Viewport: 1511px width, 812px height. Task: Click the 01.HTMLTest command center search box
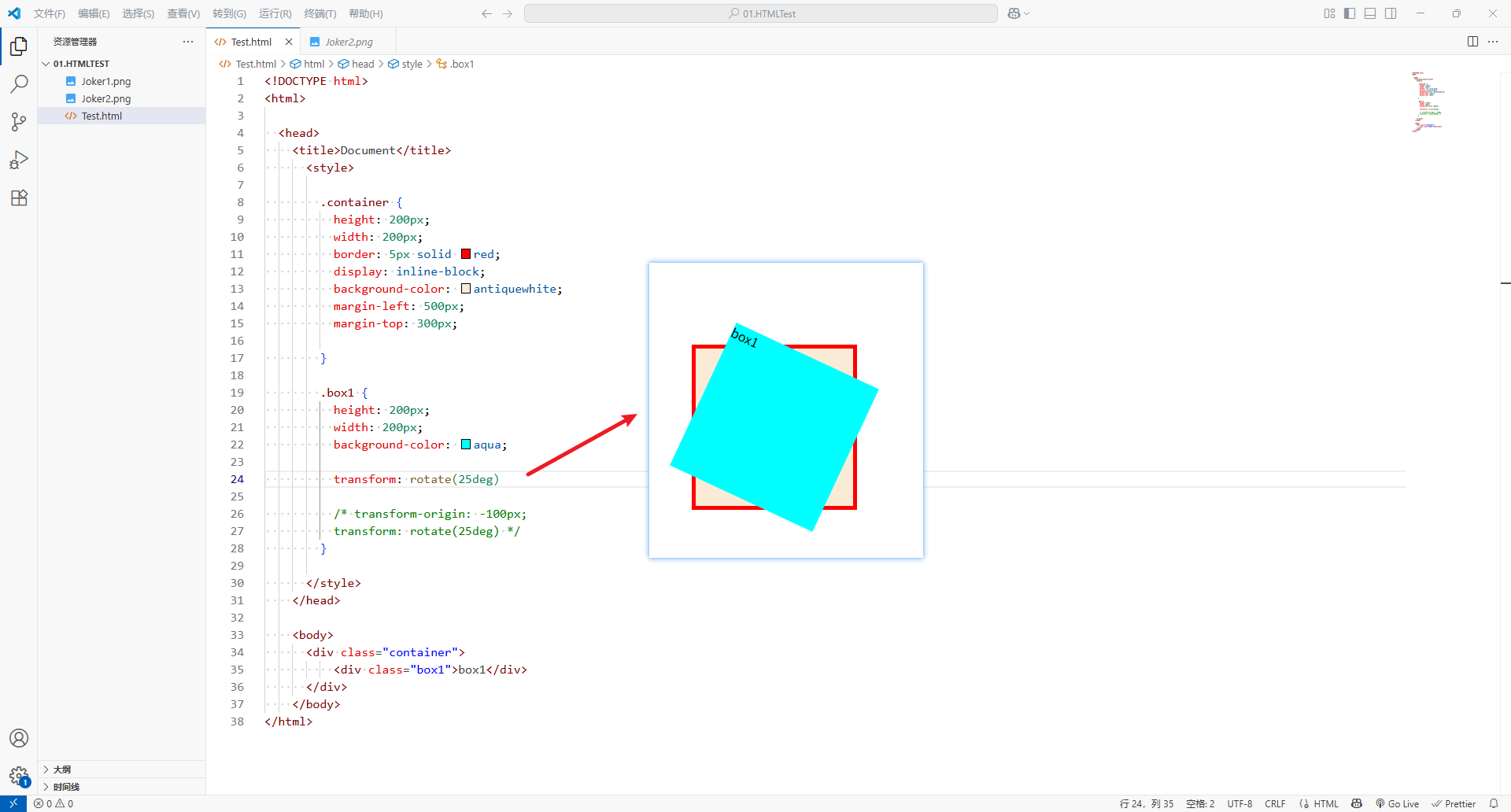761,13
